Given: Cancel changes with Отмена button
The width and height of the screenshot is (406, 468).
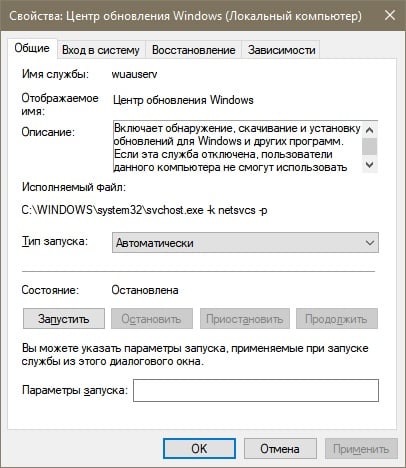Looking at the screenshot, I should tap(280, 449).
